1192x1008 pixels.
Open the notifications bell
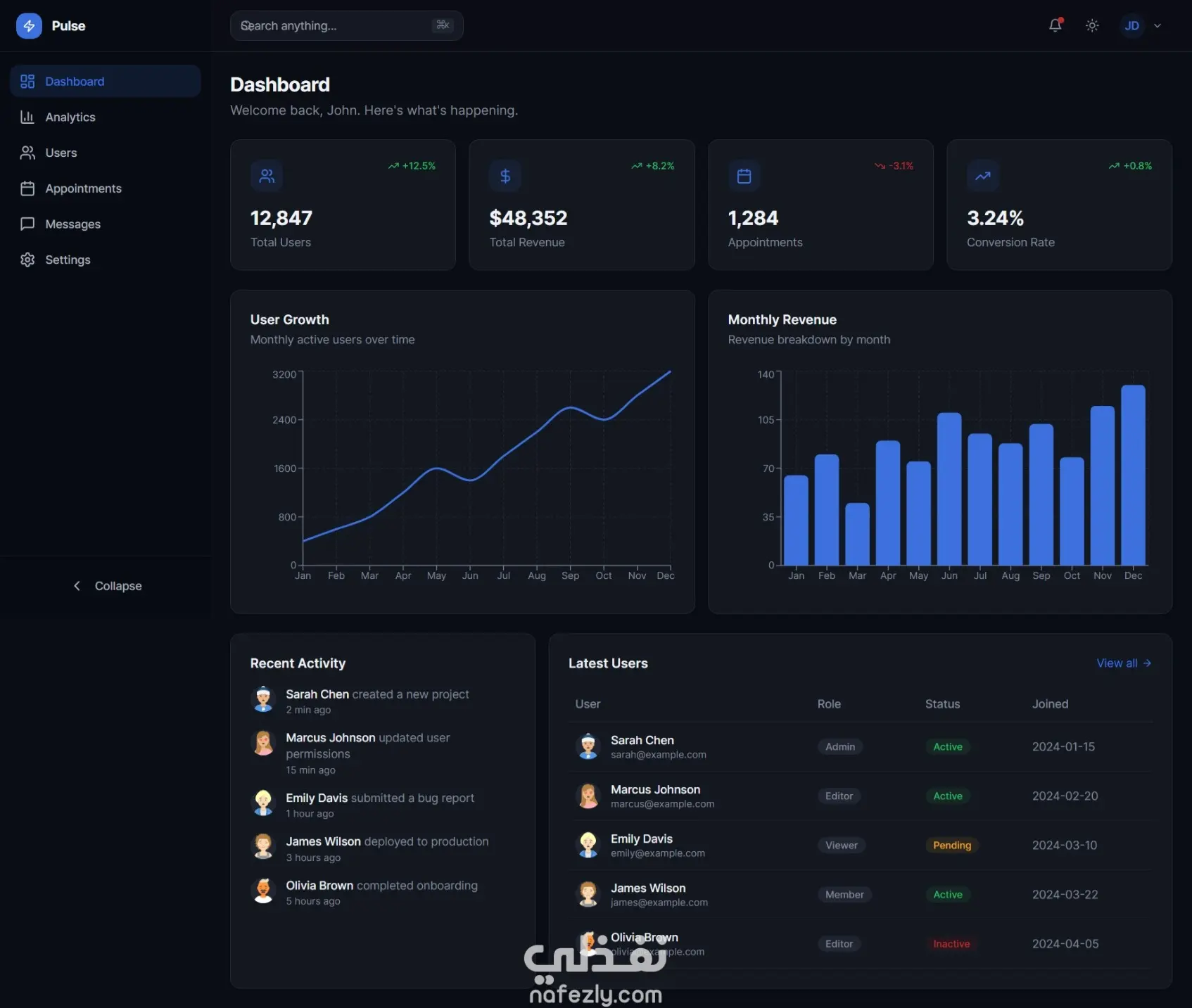tap(1055, 25)
